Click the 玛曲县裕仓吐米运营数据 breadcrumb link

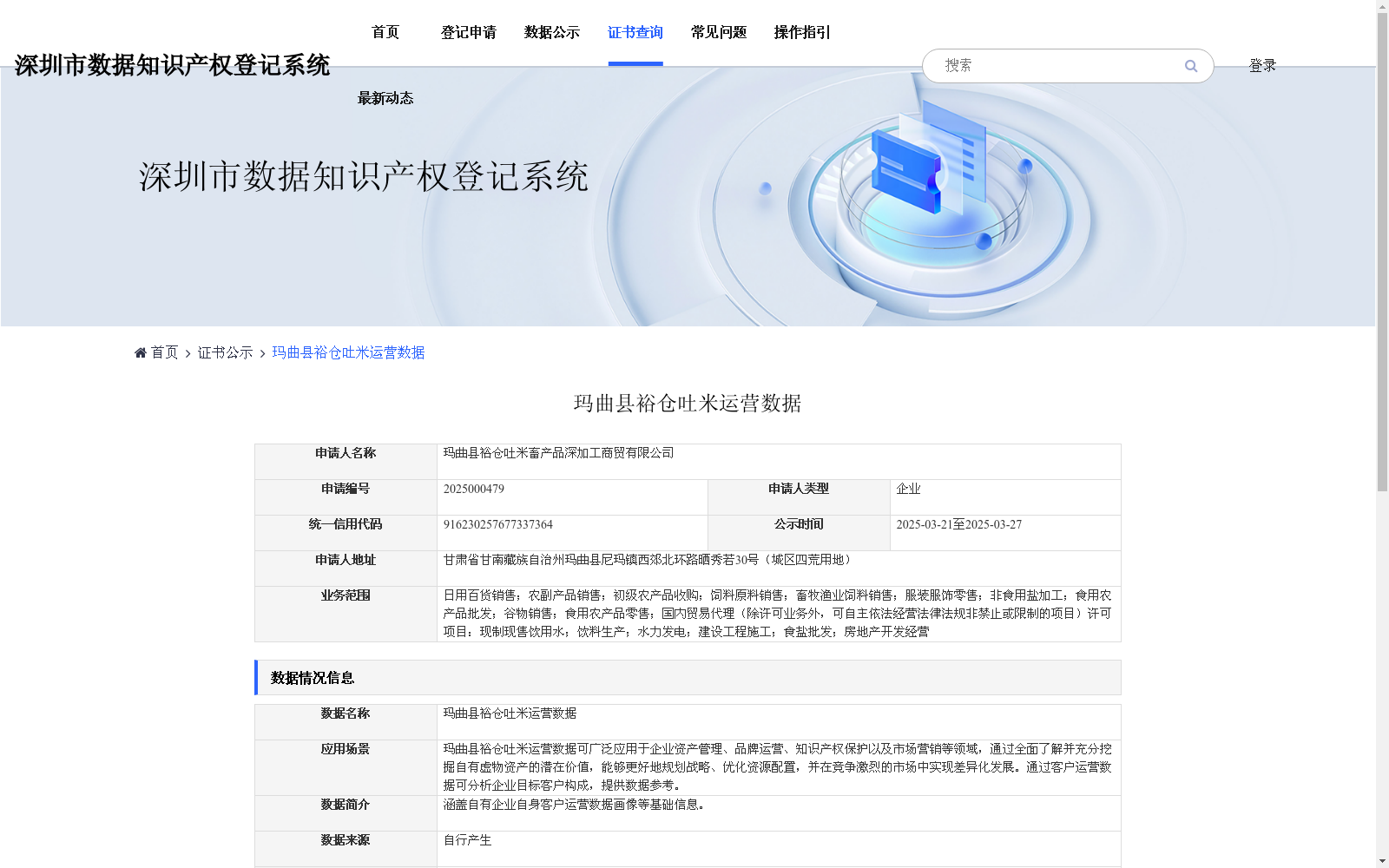pyautogui.click(x=348, y=352)
